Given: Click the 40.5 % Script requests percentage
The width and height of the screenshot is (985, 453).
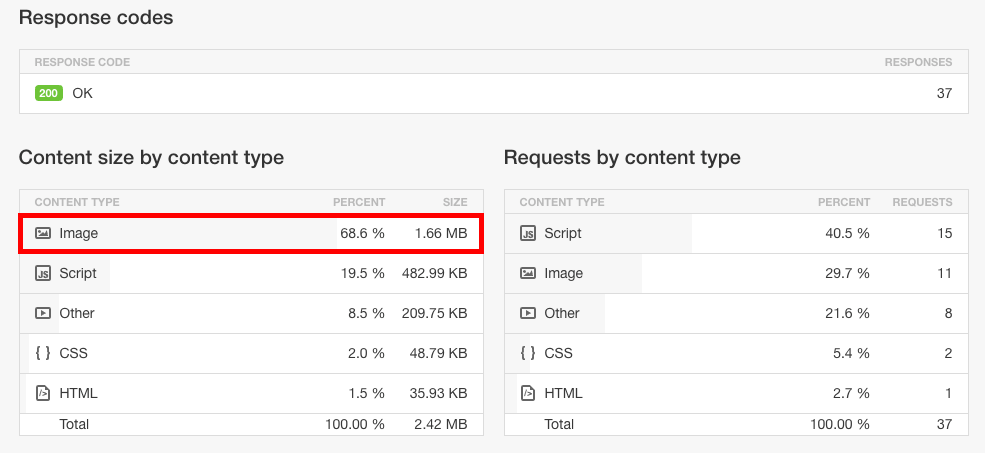Looking at the screenshot, I should coord(847,233).
